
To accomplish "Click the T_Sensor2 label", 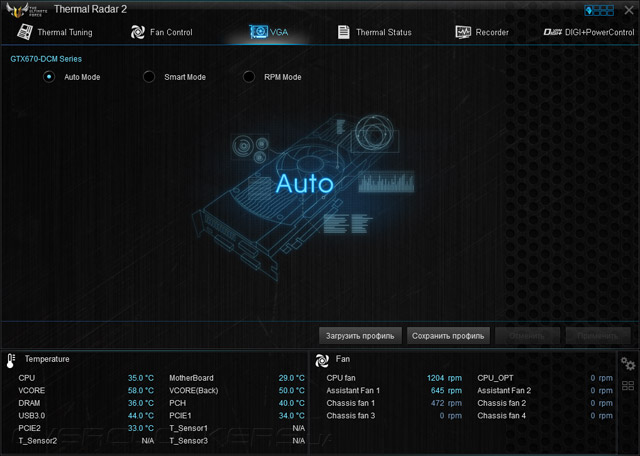I will point(38,441).
